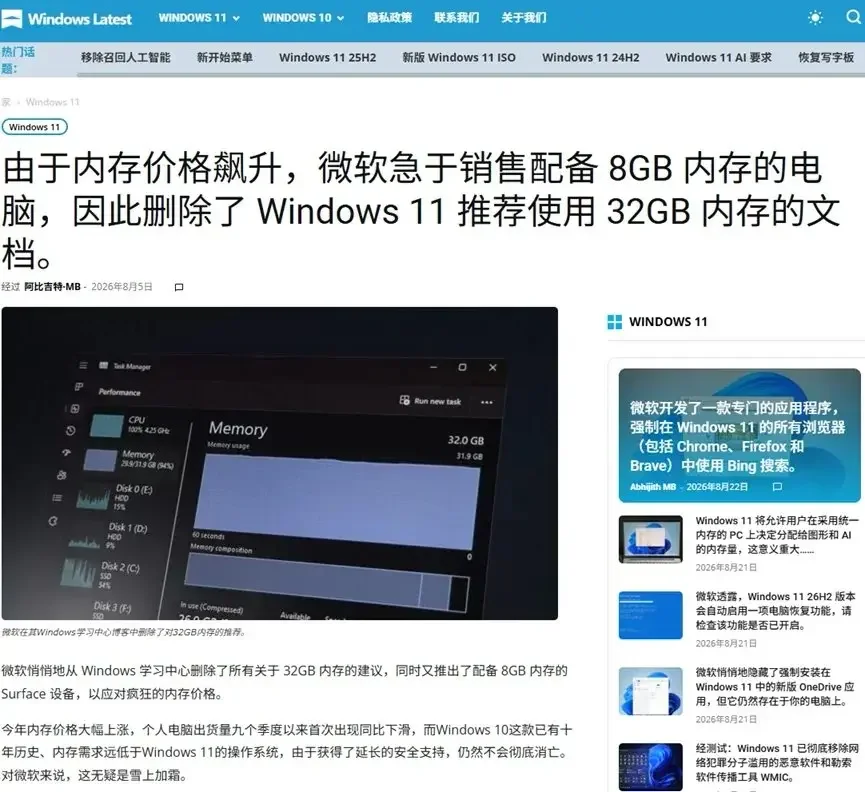
Task: Open article about Windows 11 26H2 电脑恢复功能
Action: (x=775, y=611)
